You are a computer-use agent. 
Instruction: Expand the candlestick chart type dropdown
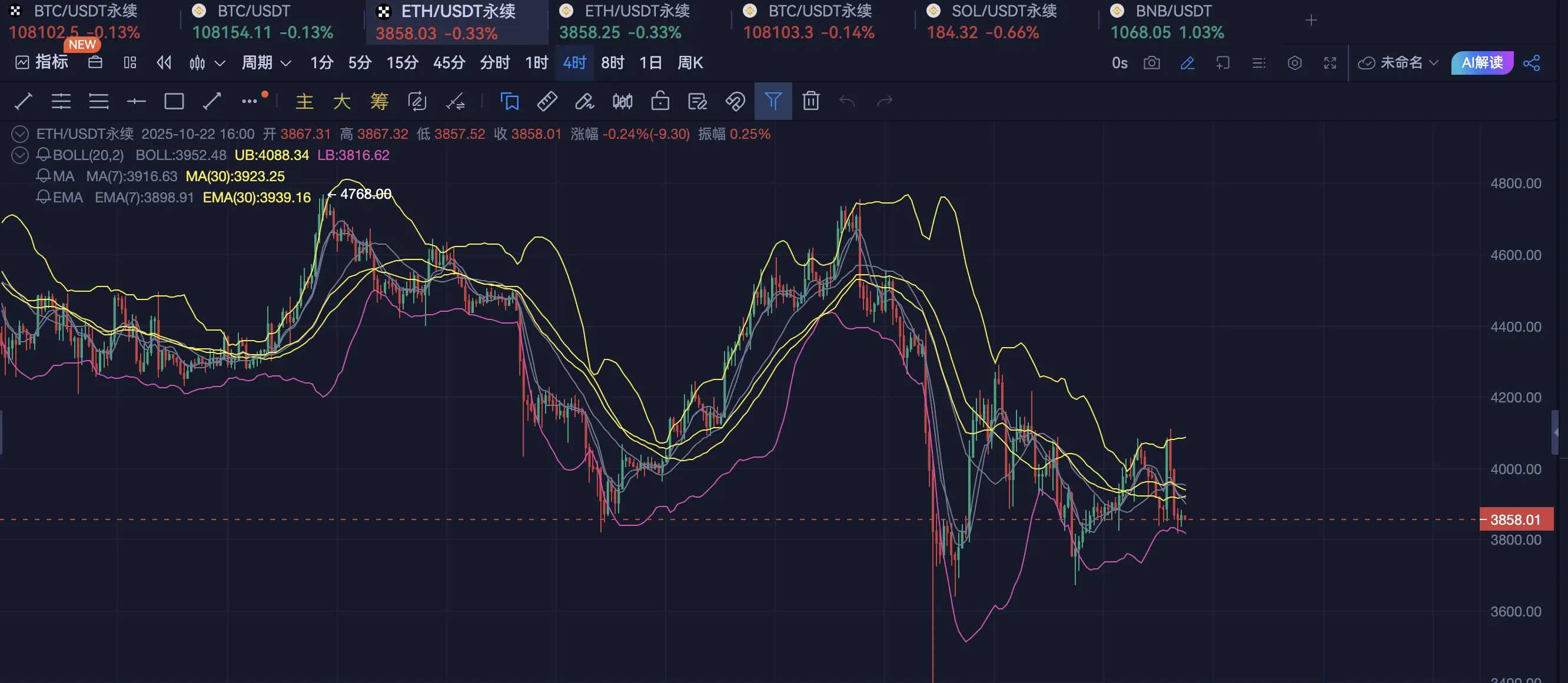click(x=220, y=62)
